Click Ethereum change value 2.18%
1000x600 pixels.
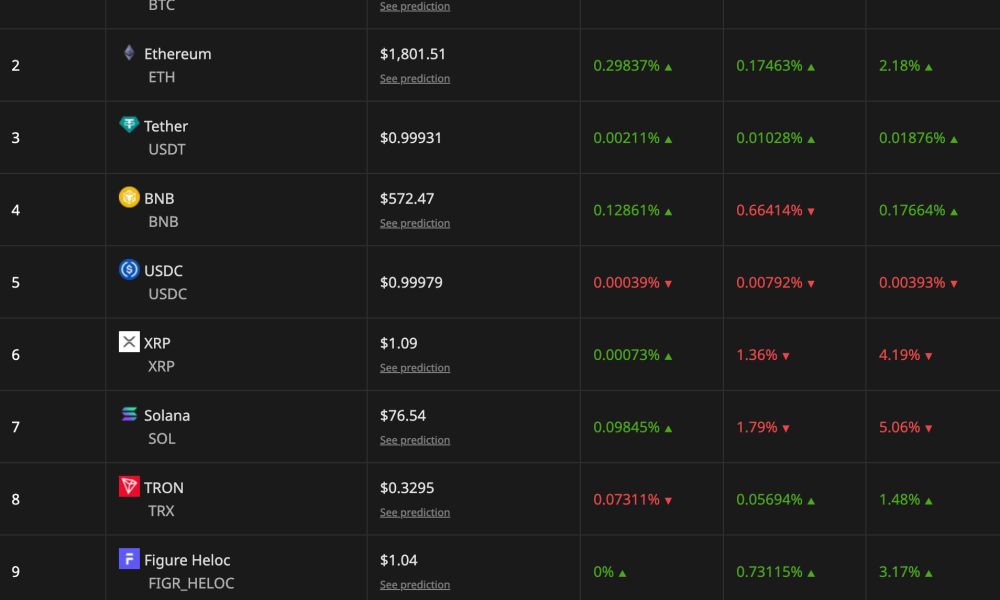click(x=899, y=66)
